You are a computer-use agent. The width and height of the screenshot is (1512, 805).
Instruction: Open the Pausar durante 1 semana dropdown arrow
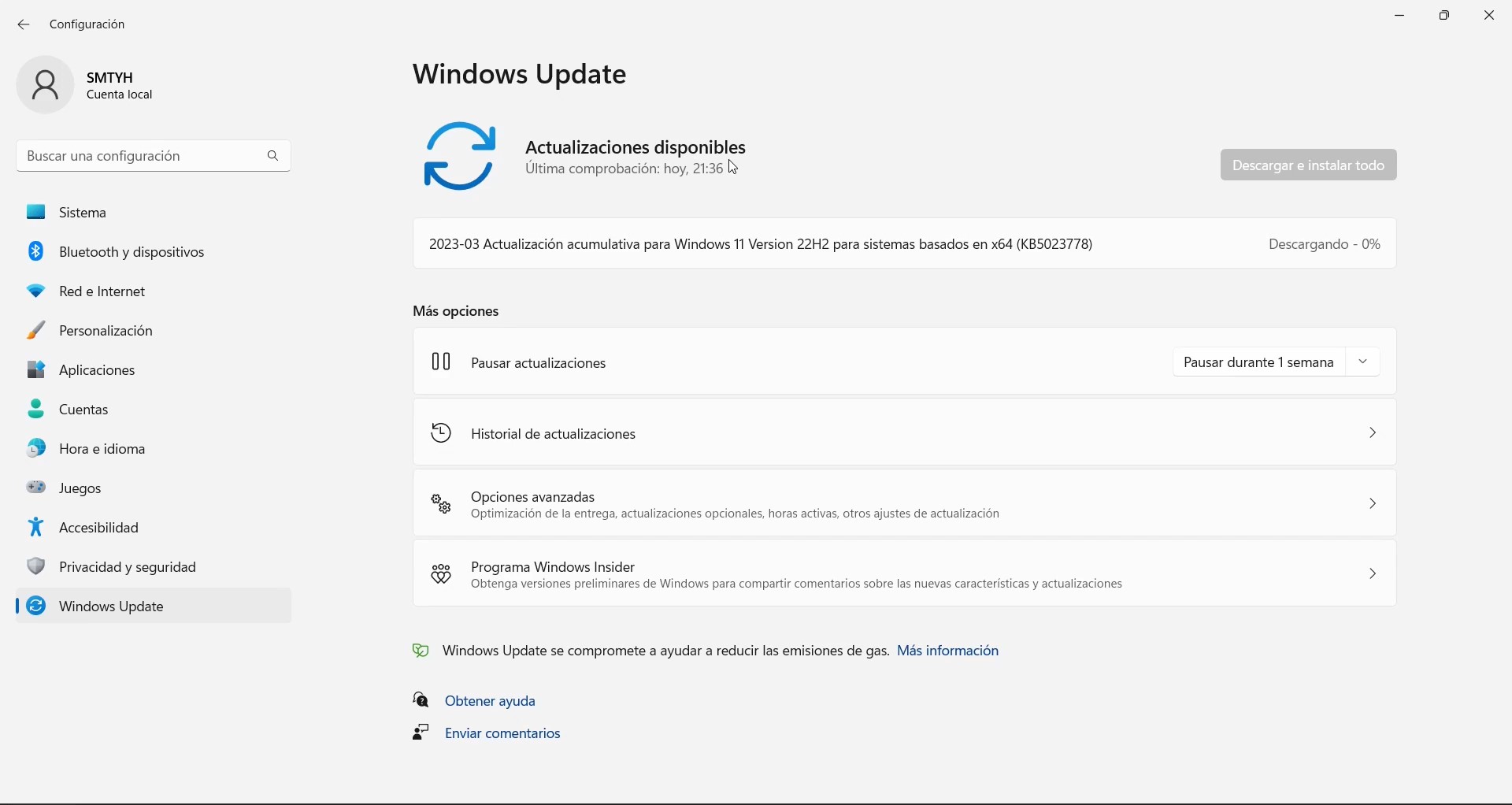coord(1364,362)
